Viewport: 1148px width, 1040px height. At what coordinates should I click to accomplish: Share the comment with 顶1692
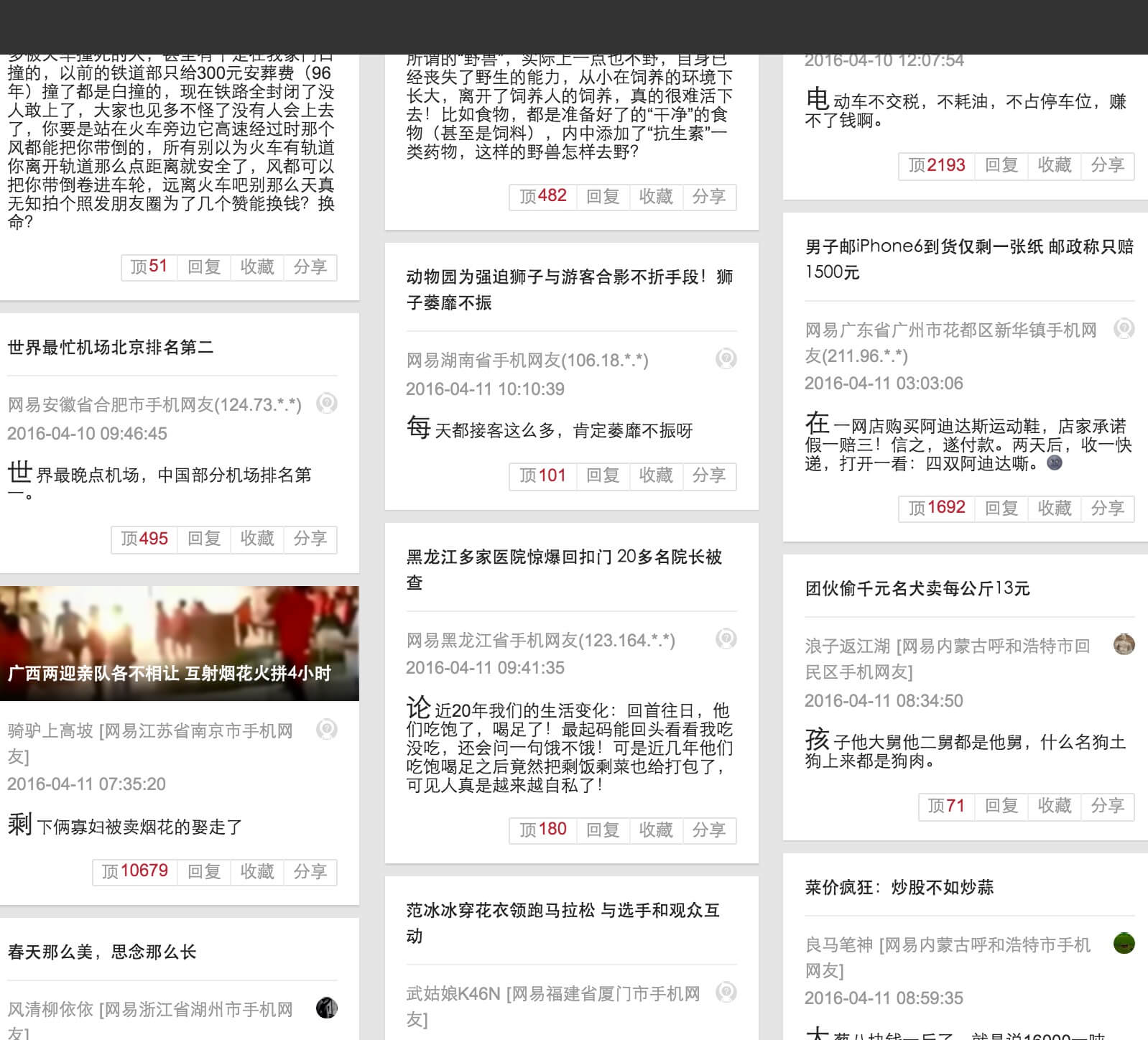[x=1108, y=508]
